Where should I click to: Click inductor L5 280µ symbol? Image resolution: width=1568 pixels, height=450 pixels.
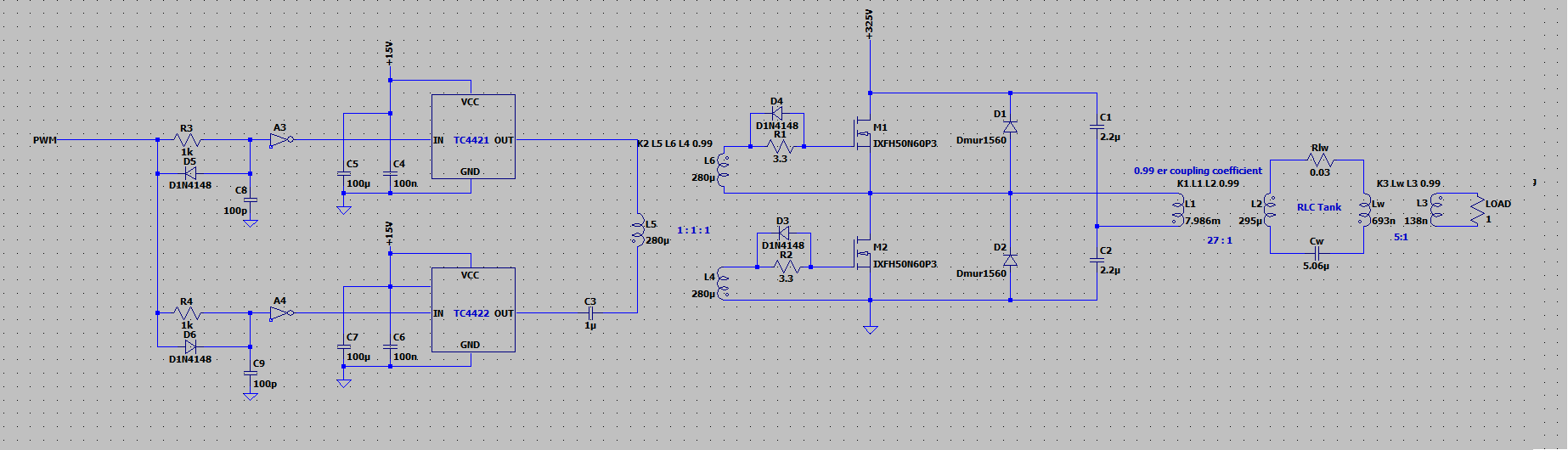tap(636, 231)
